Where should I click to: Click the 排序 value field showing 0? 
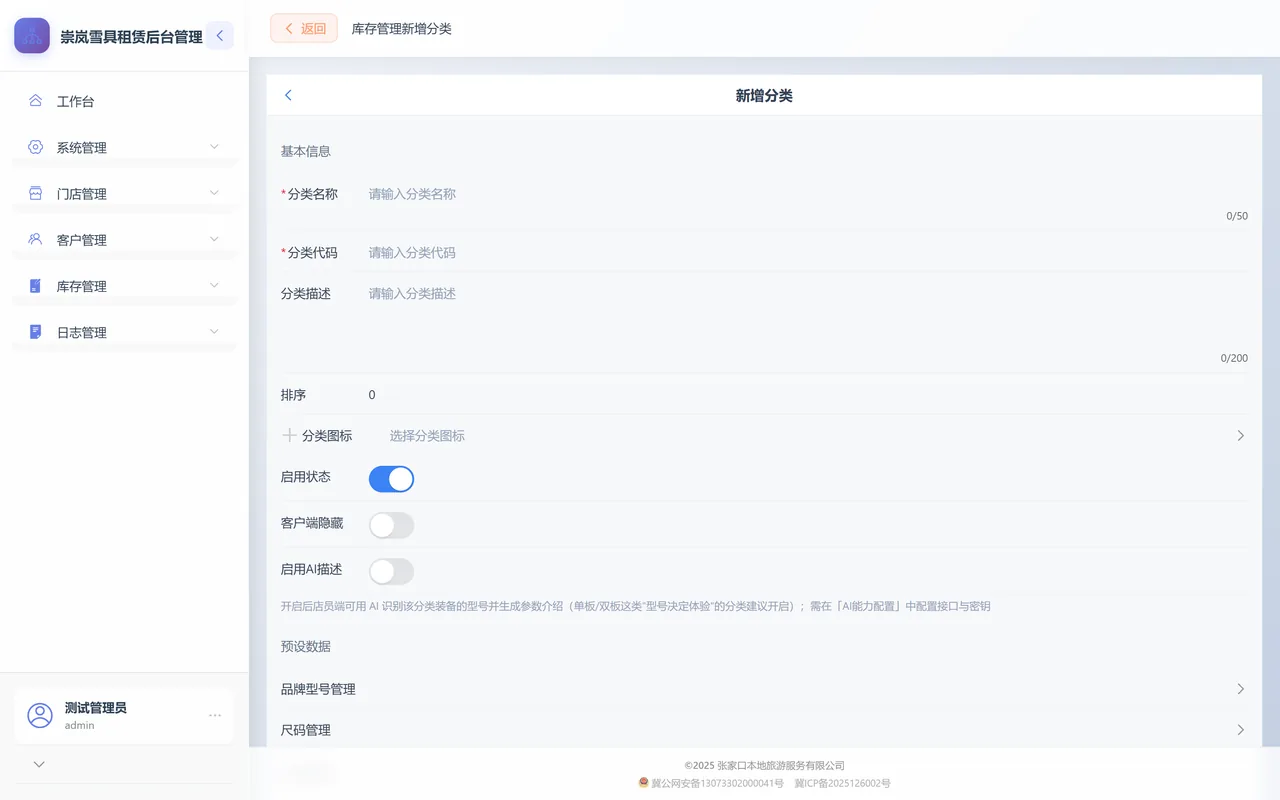point(808,395)
